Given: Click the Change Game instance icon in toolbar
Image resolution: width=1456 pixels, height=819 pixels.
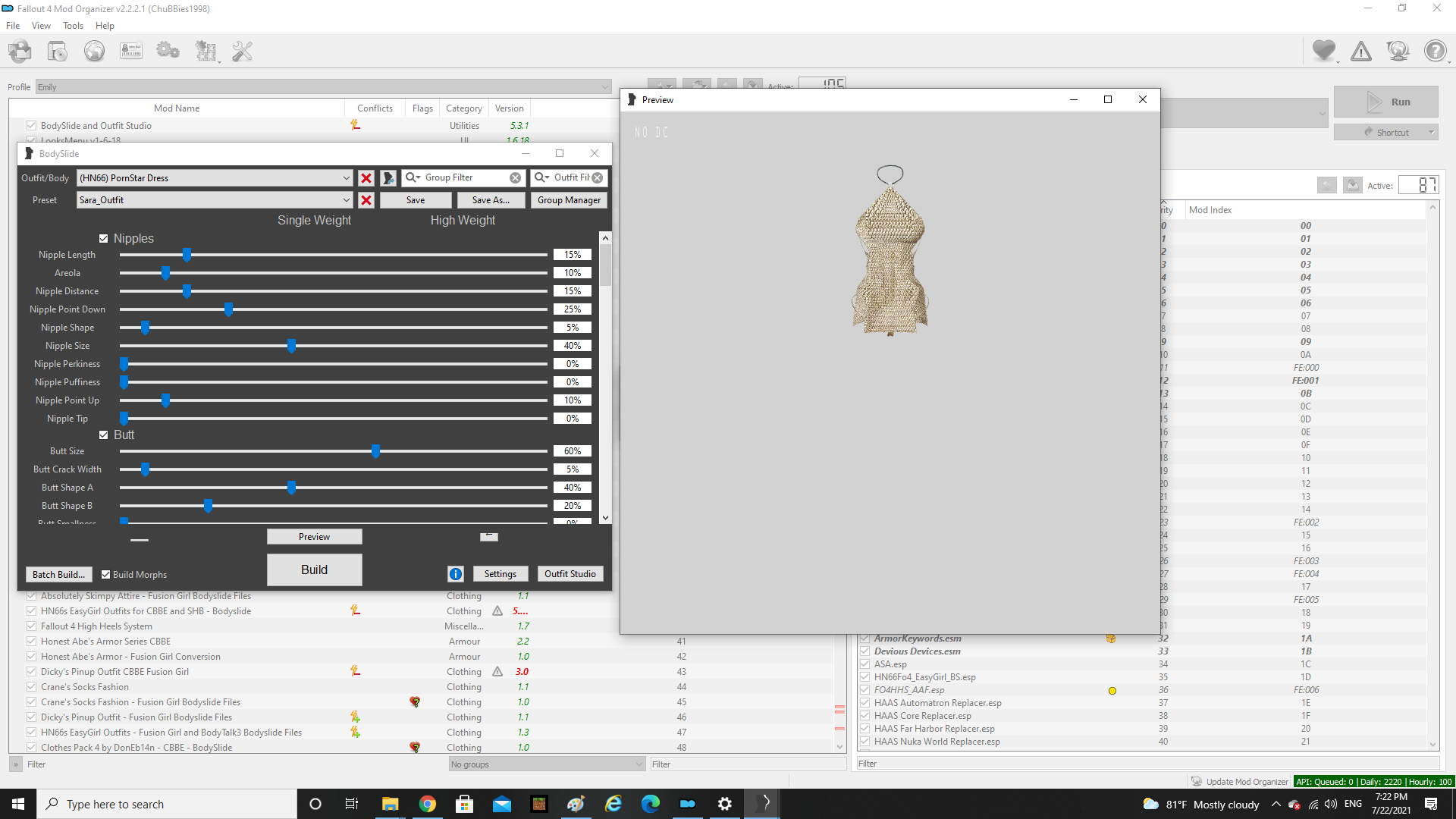Looking at the screenshot, I should [x=20, y=52].
